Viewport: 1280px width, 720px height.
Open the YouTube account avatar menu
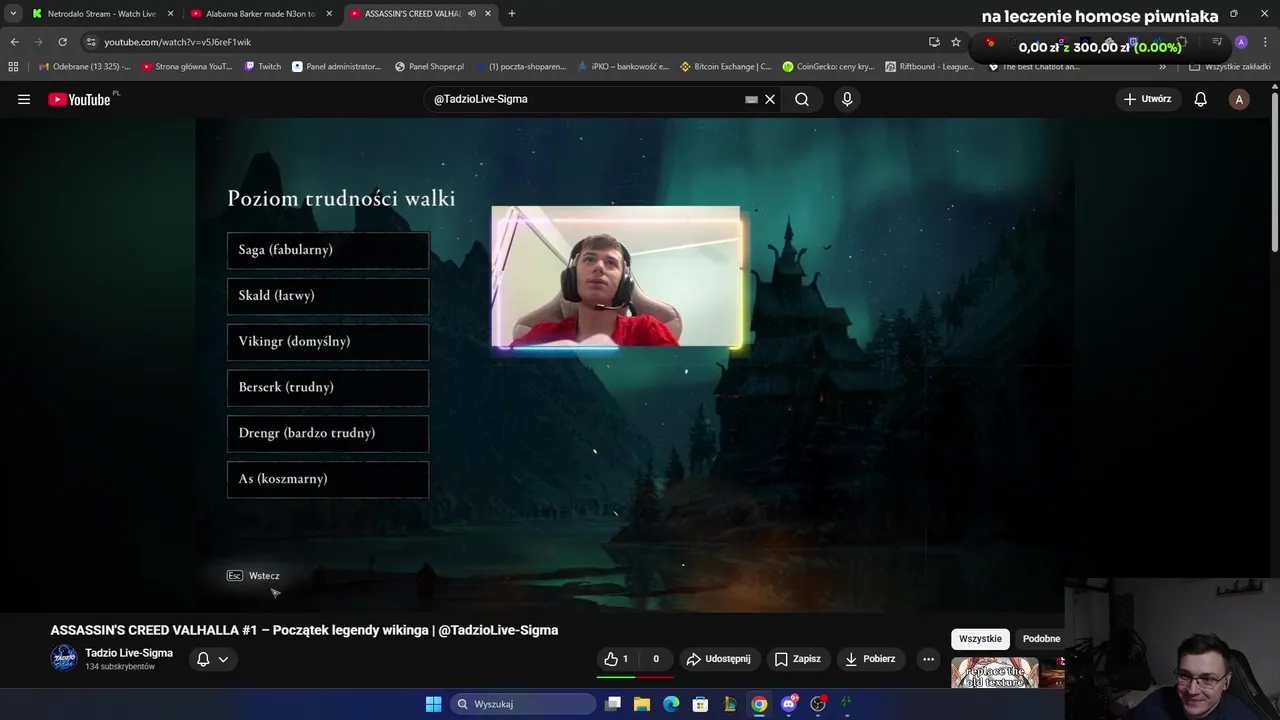(1239, 99)
